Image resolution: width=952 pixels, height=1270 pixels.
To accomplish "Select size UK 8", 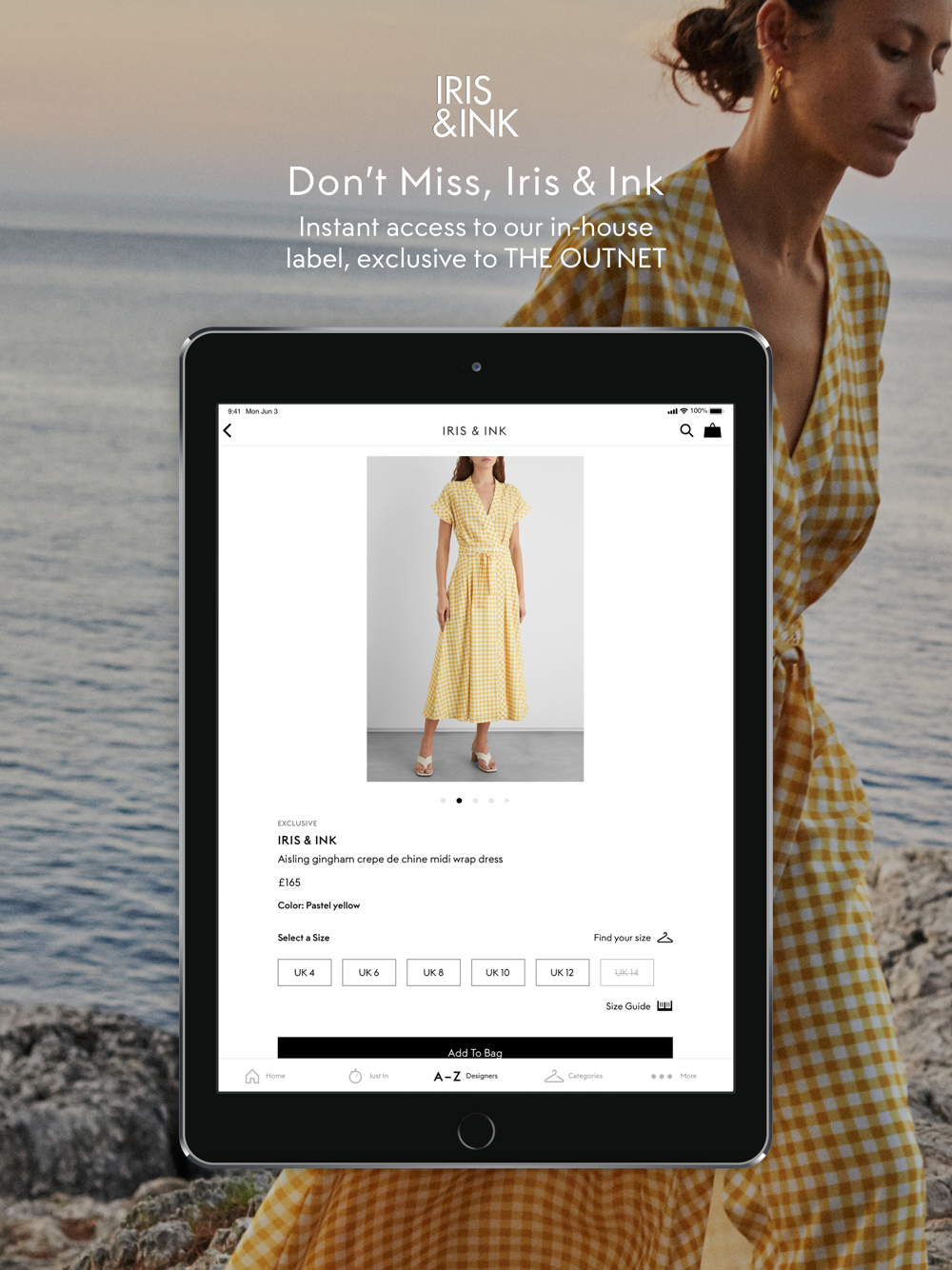I will 433,972.
